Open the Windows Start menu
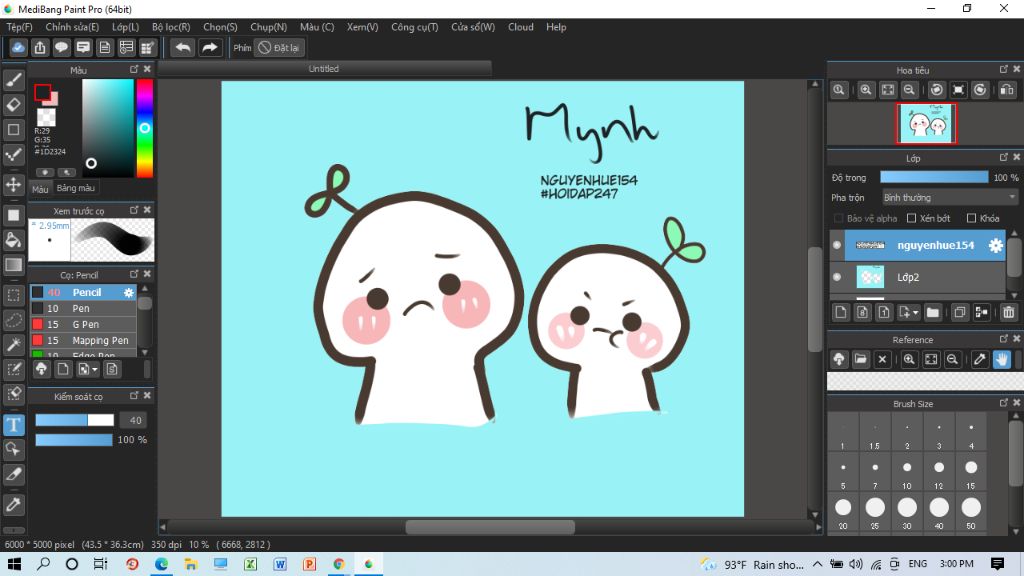Viewport: 1024px width, 576px height. coord(14,564)
